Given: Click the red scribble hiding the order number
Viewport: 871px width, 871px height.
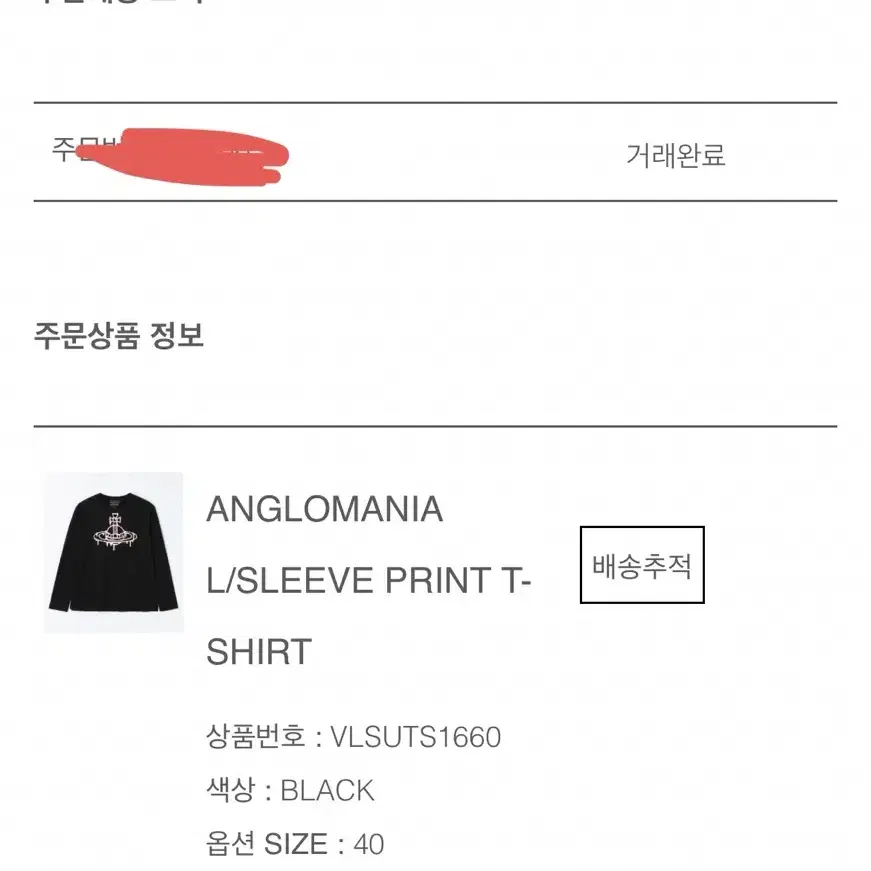Looking at the screenshot, I should [x=183, y=157].
